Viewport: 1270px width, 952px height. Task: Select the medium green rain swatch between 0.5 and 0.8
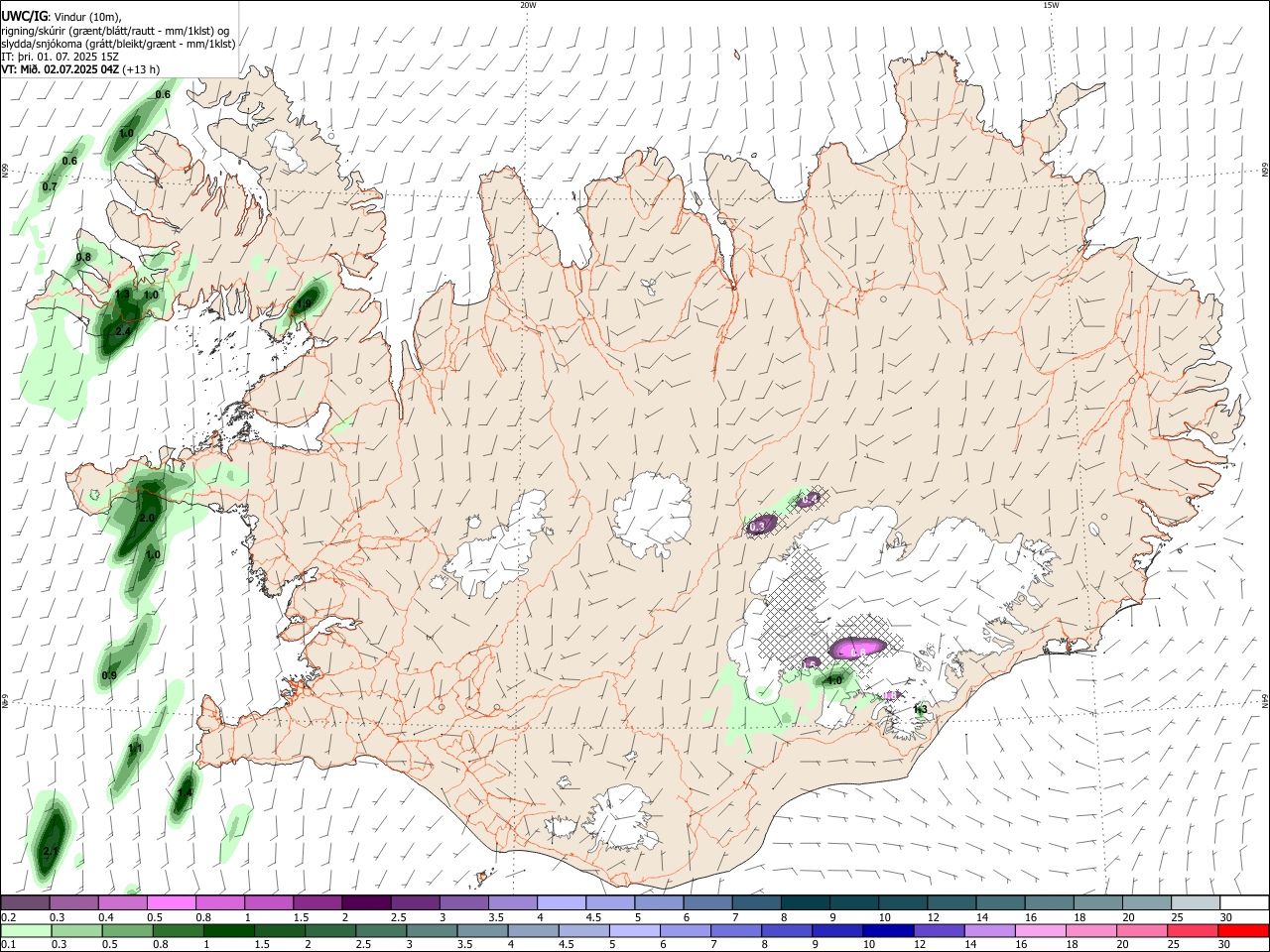[128, 930]
